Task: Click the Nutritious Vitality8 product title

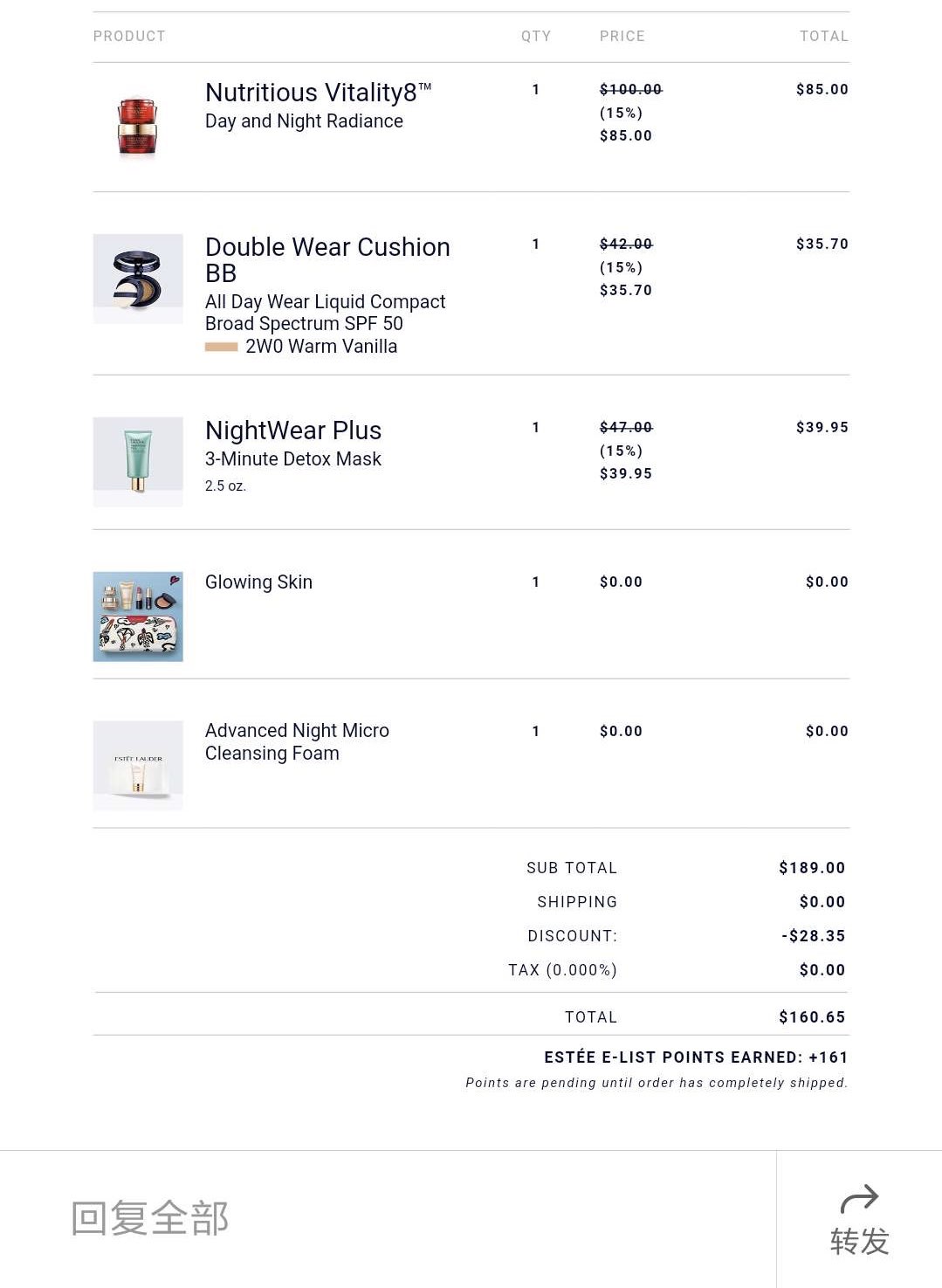Action: pyautogui.click(x=319, y=93)
